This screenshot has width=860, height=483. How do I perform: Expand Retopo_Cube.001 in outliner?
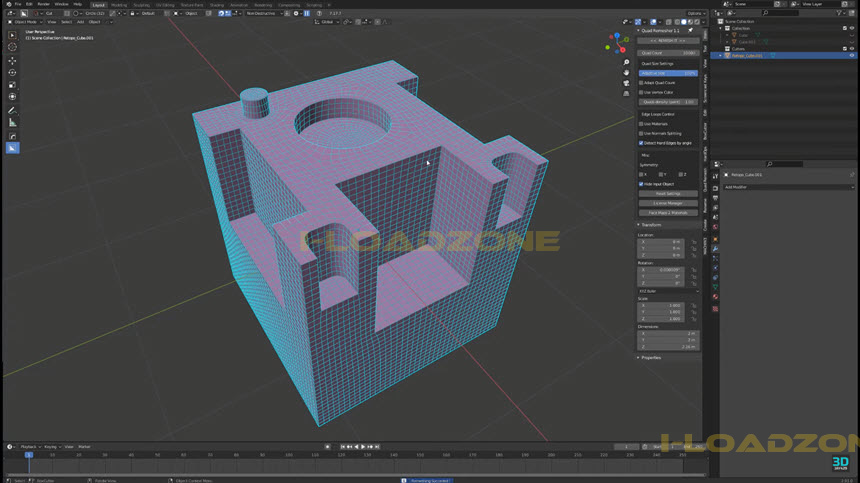click(721, 55)
